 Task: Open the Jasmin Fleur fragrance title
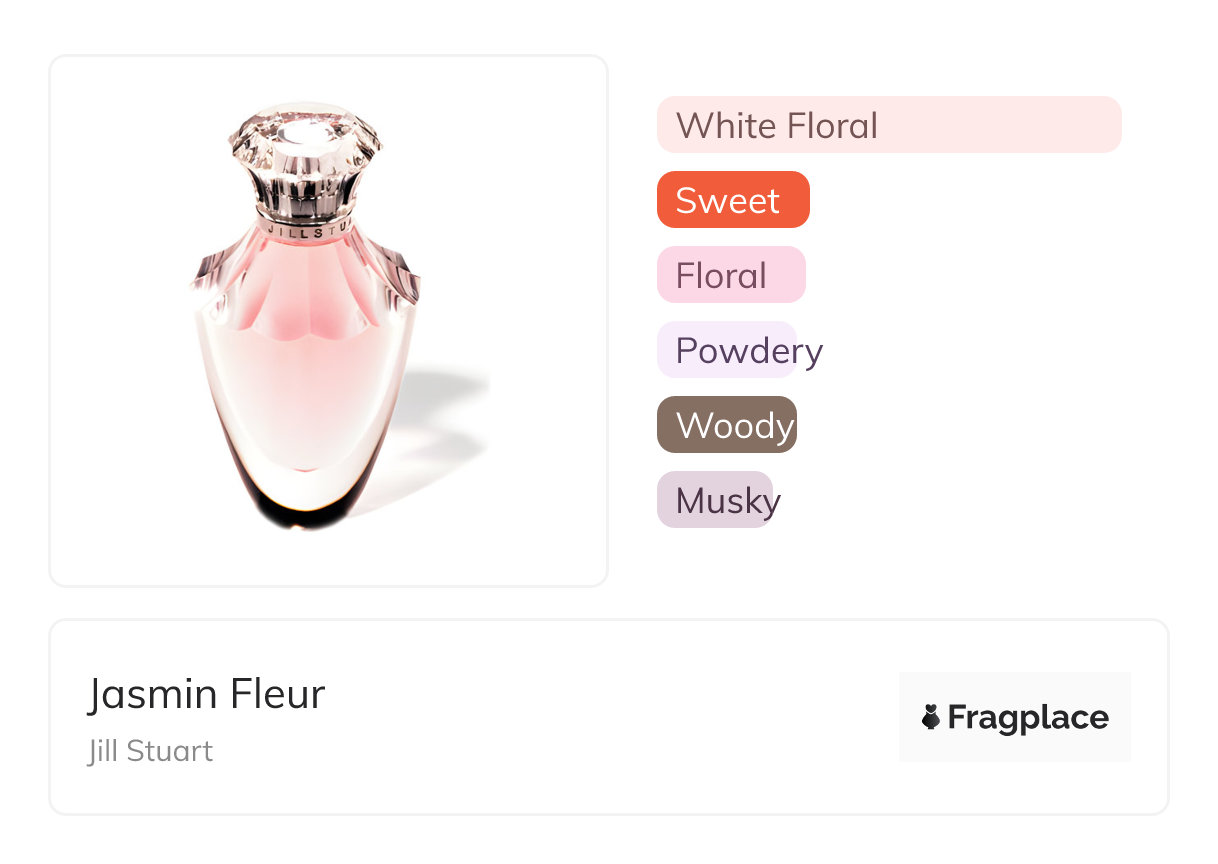(206, 694)
